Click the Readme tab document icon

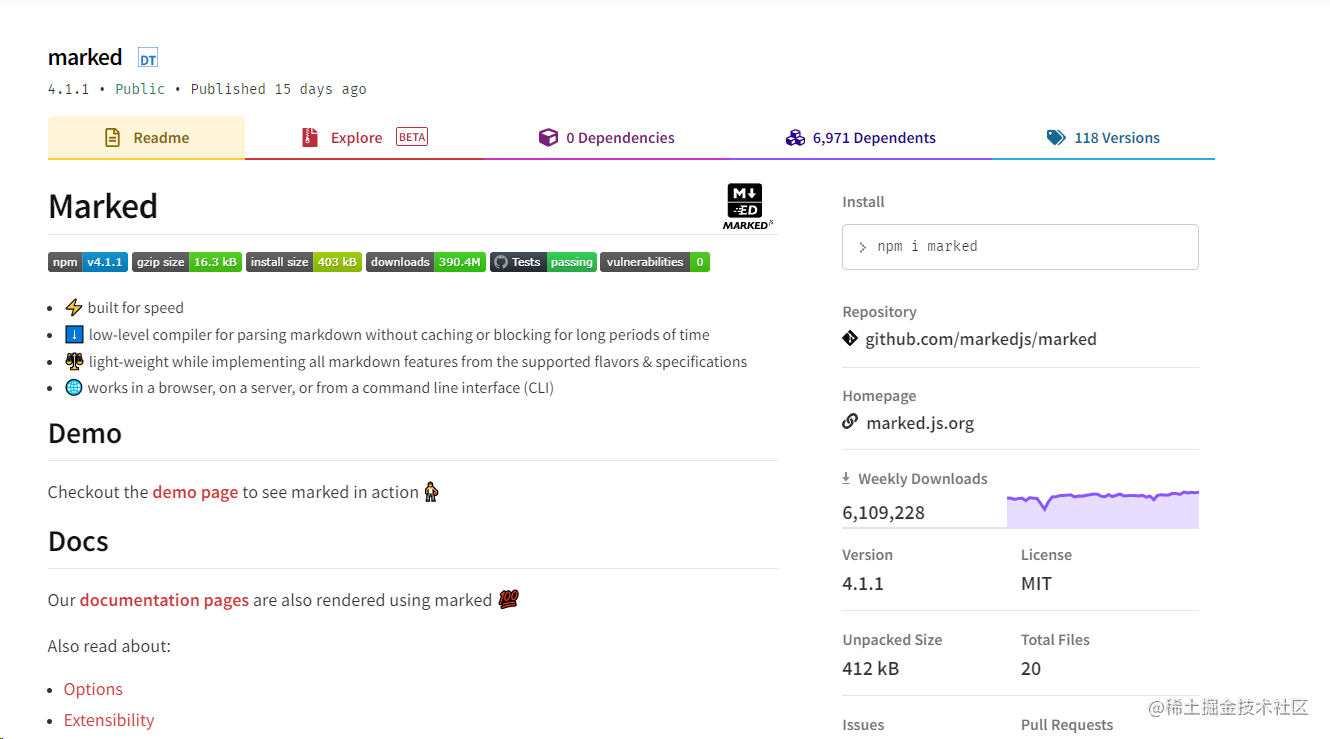pos(113,138)
